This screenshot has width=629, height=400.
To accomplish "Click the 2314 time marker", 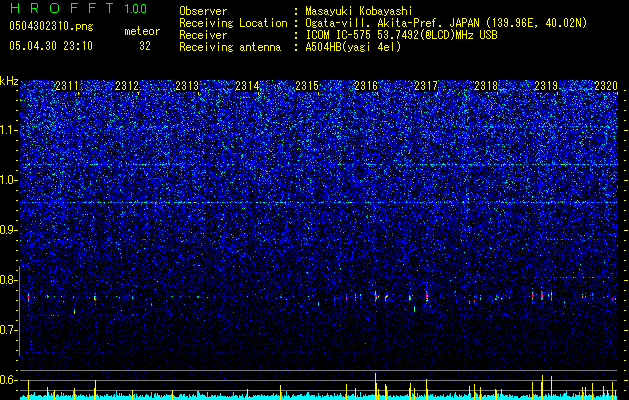I will coord(247,86).
